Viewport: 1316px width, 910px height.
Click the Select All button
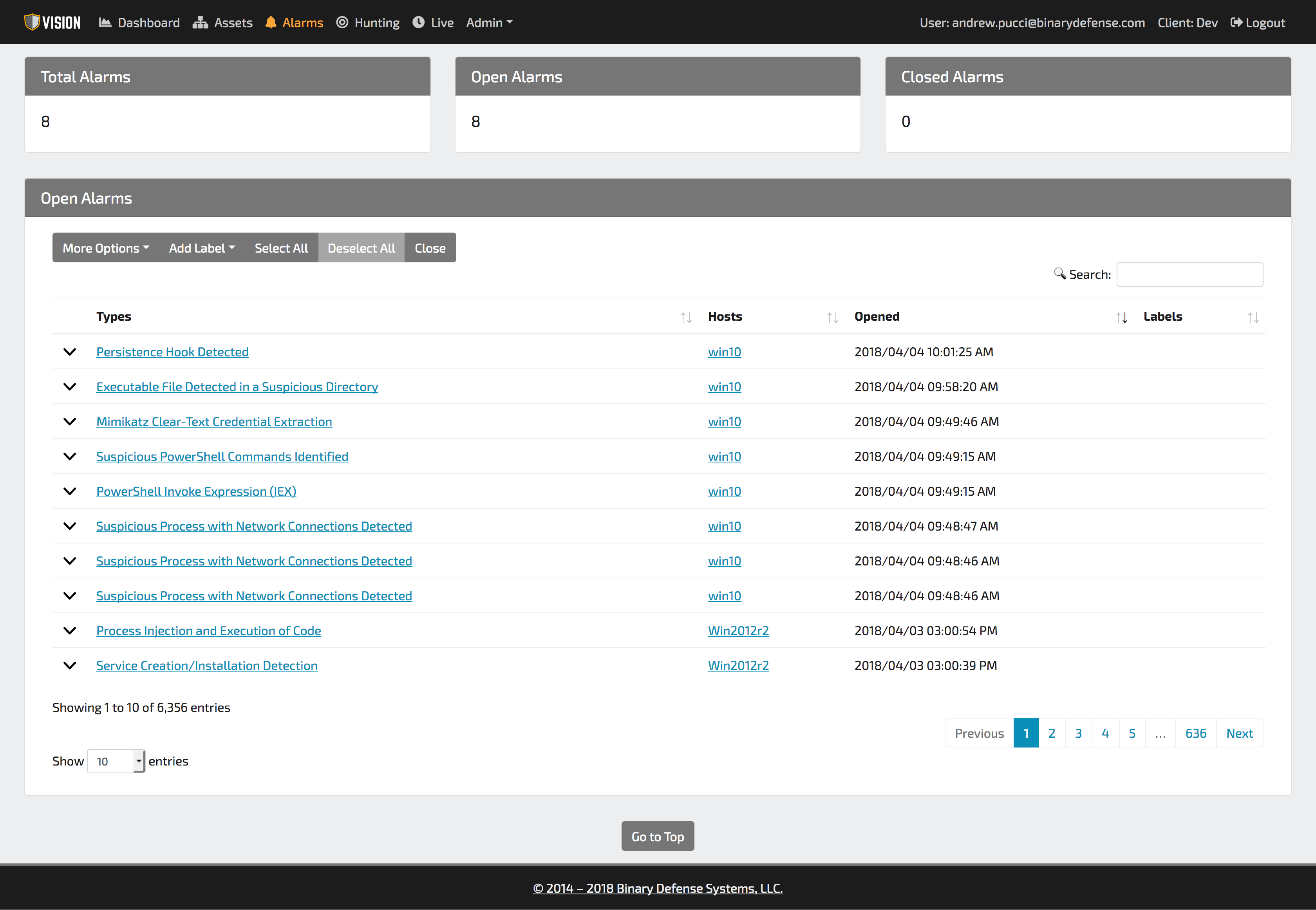281,248
